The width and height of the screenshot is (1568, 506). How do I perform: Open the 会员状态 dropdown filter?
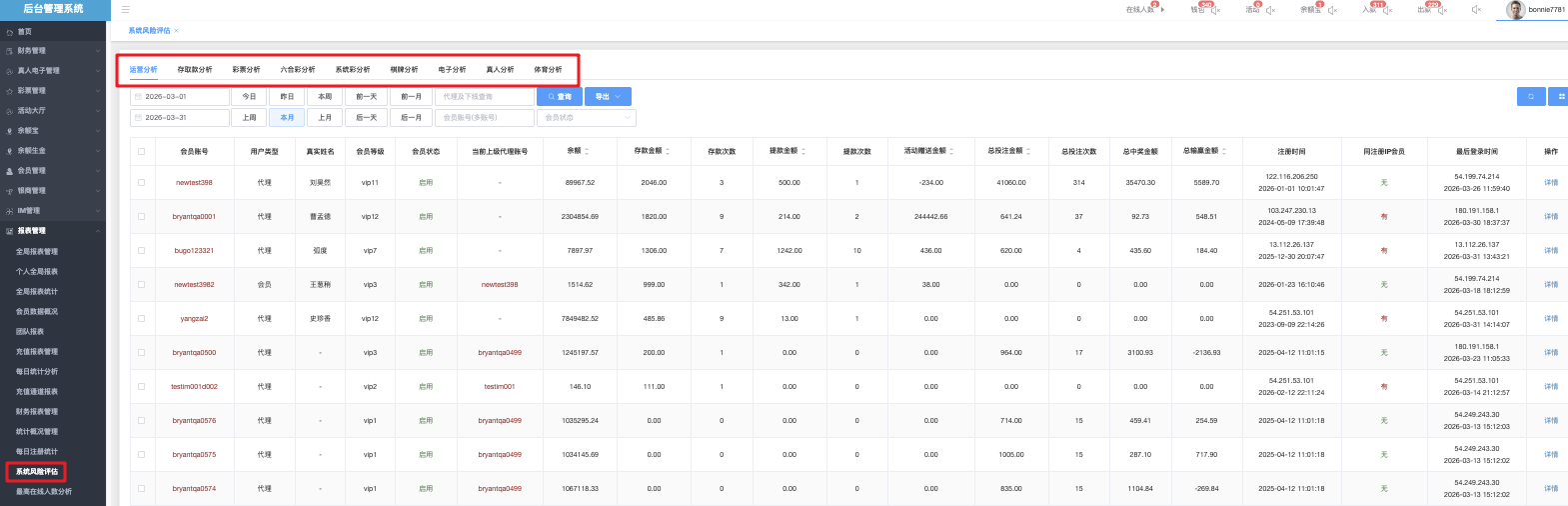point(587,118)
